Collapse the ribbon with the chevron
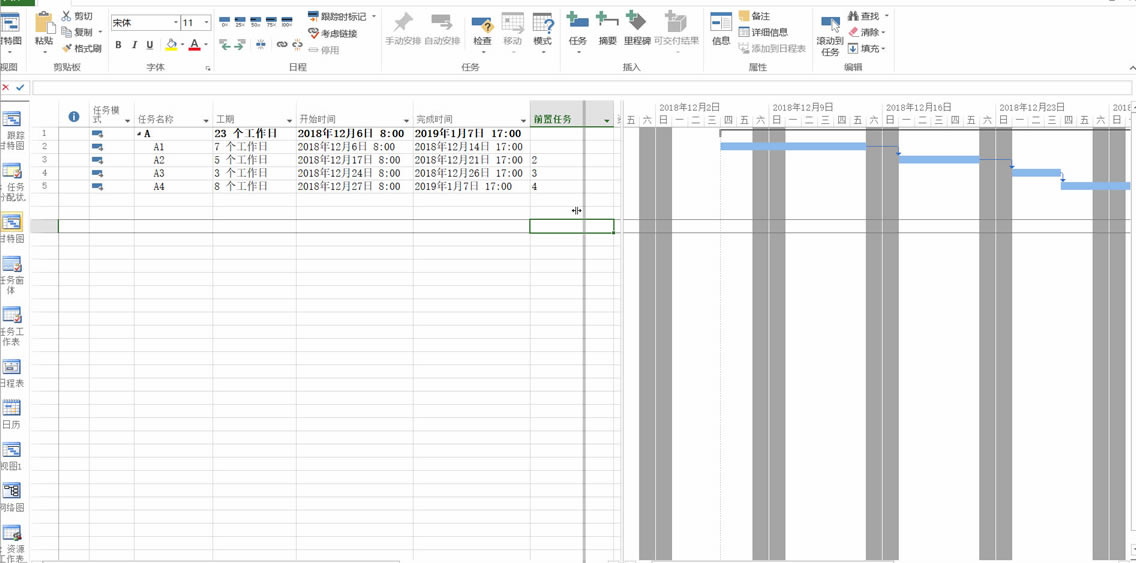Viewport: 1136px width, 563px height. point(1131,67)
